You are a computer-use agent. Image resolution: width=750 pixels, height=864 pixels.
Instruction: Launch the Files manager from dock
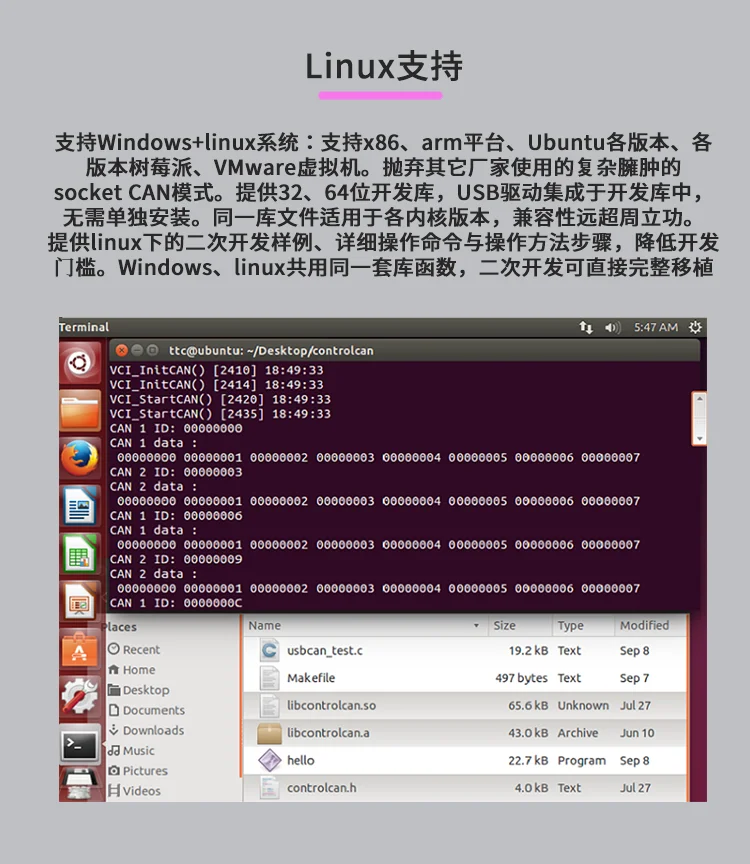click(x=80, y=411)
